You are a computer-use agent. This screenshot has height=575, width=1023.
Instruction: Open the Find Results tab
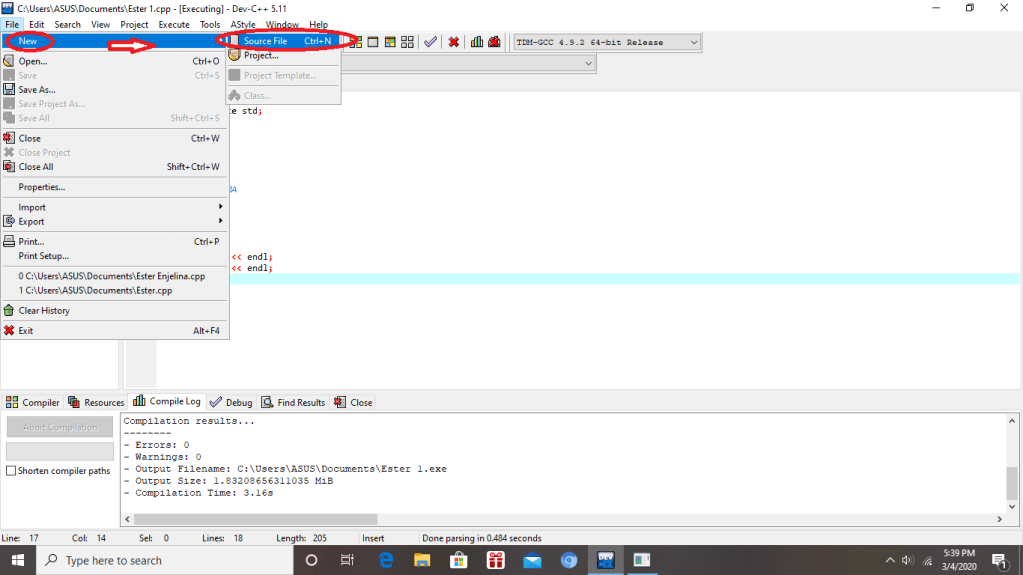click(x=293, y=402)
